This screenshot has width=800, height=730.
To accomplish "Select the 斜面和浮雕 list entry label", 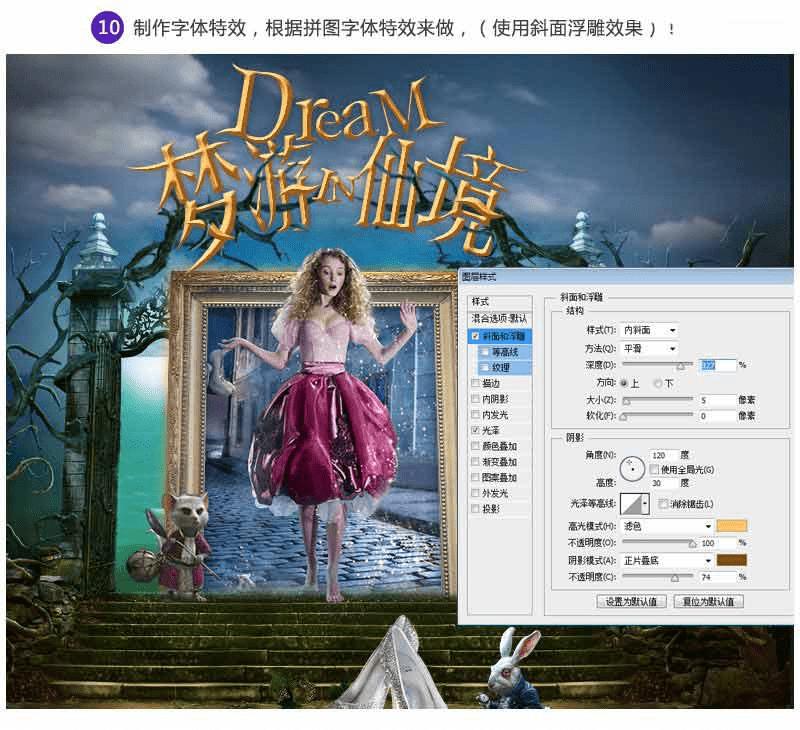I will [504, 336].
